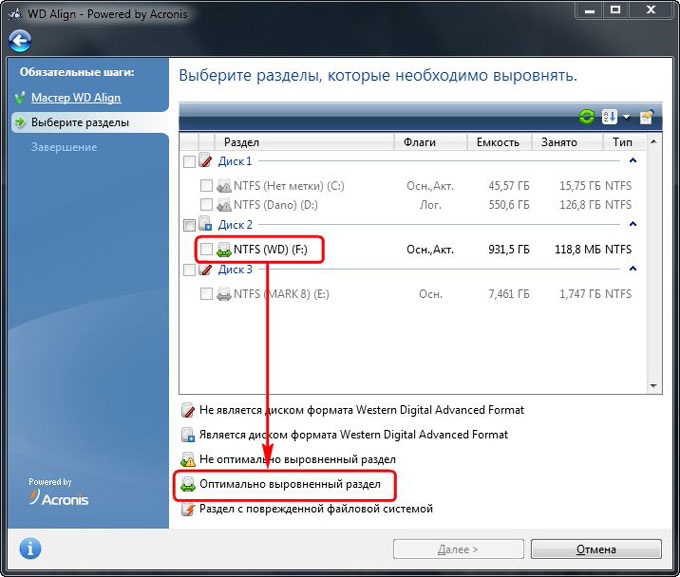Tick the NTFS (Нет метки) (C:) checkbox
The height and width of the screenshot is (577, 680).
206,186
